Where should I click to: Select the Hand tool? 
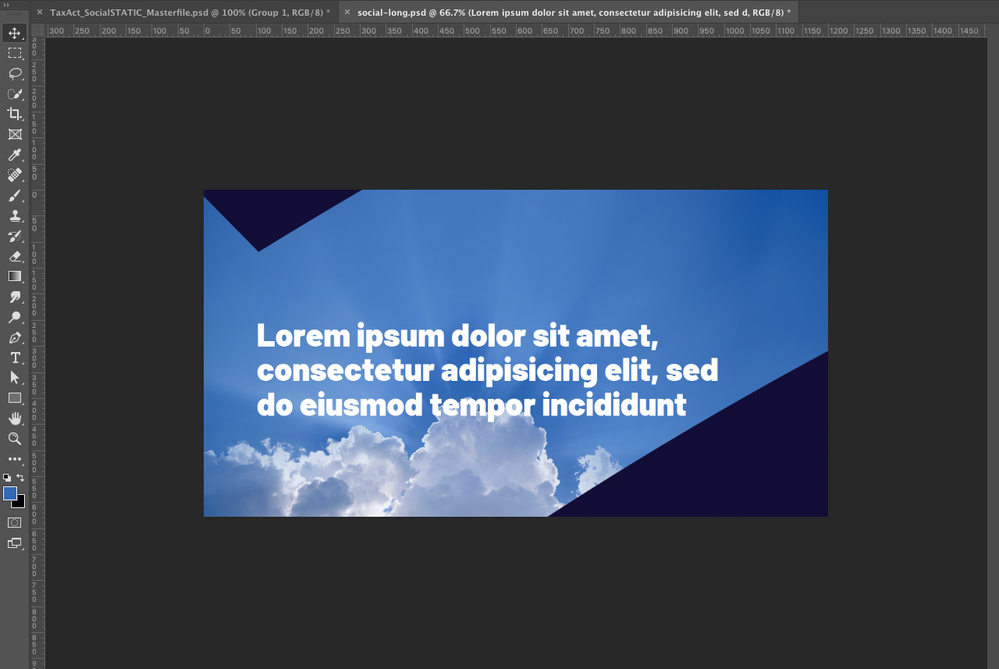tap(15, 419)
